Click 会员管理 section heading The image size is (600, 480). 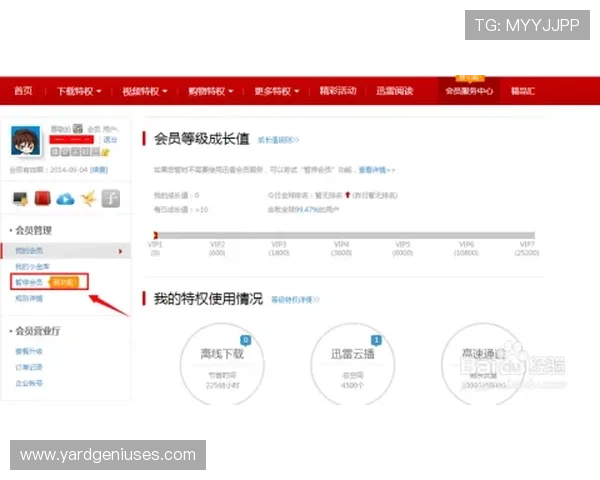pyautogui.click(x=34, y=230)
